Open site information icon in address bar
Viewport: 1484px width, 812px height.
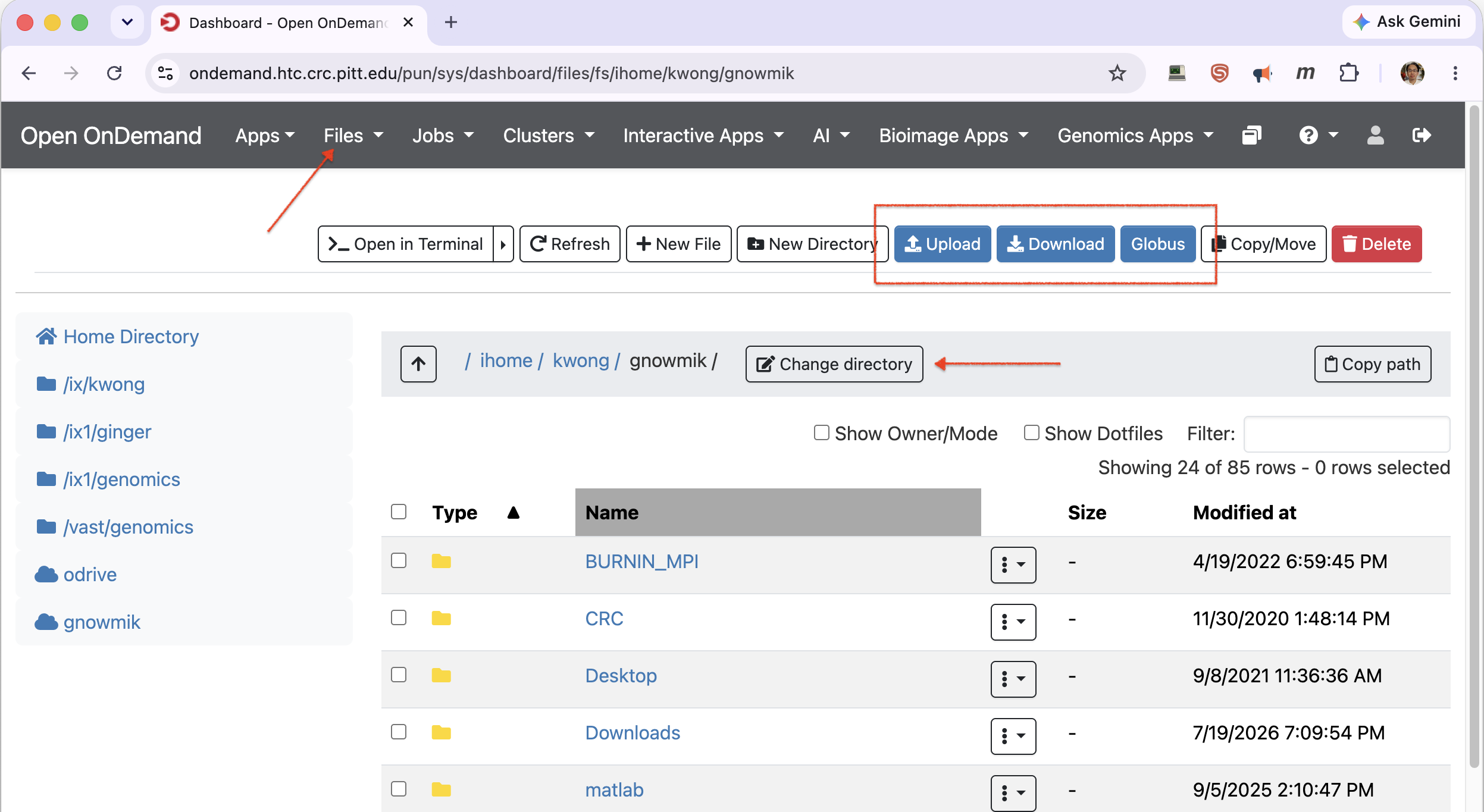(x=165, y=73)
